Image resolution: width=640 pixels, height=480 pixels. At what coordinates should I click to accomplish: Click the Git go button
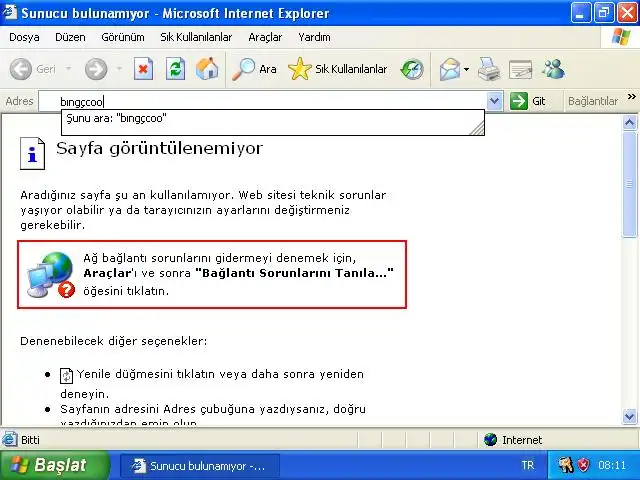[x=527, y=101]
